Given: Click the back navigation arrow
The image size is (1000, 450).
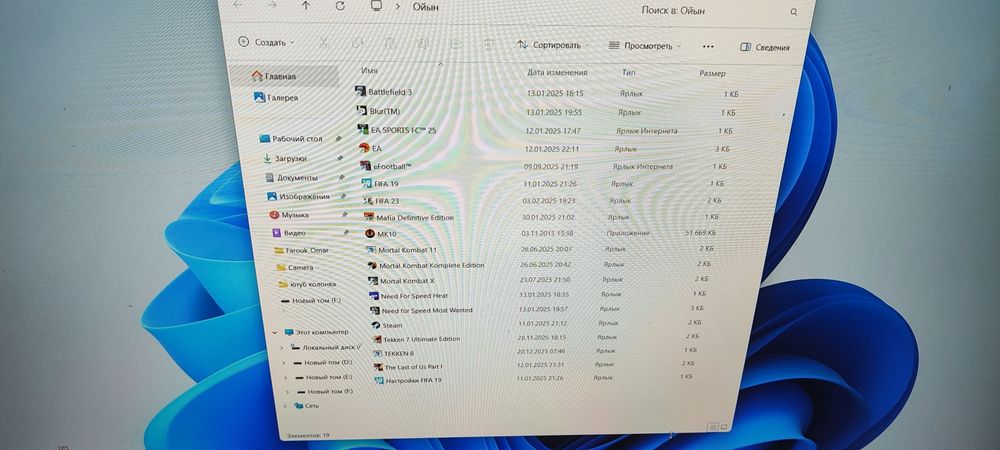Looking at the screenshot, I should (x=237, y=4).
